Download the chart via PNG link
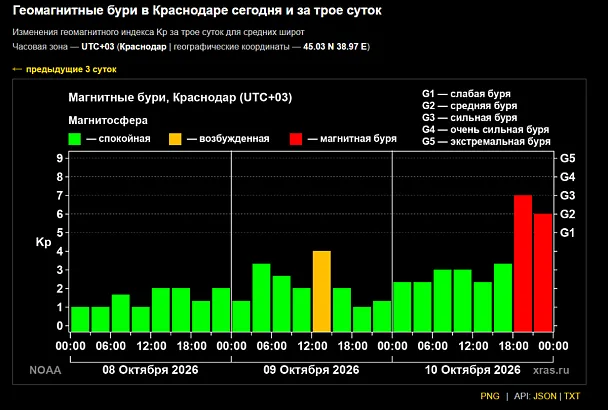The image size is (608, 410). (490, 396)
